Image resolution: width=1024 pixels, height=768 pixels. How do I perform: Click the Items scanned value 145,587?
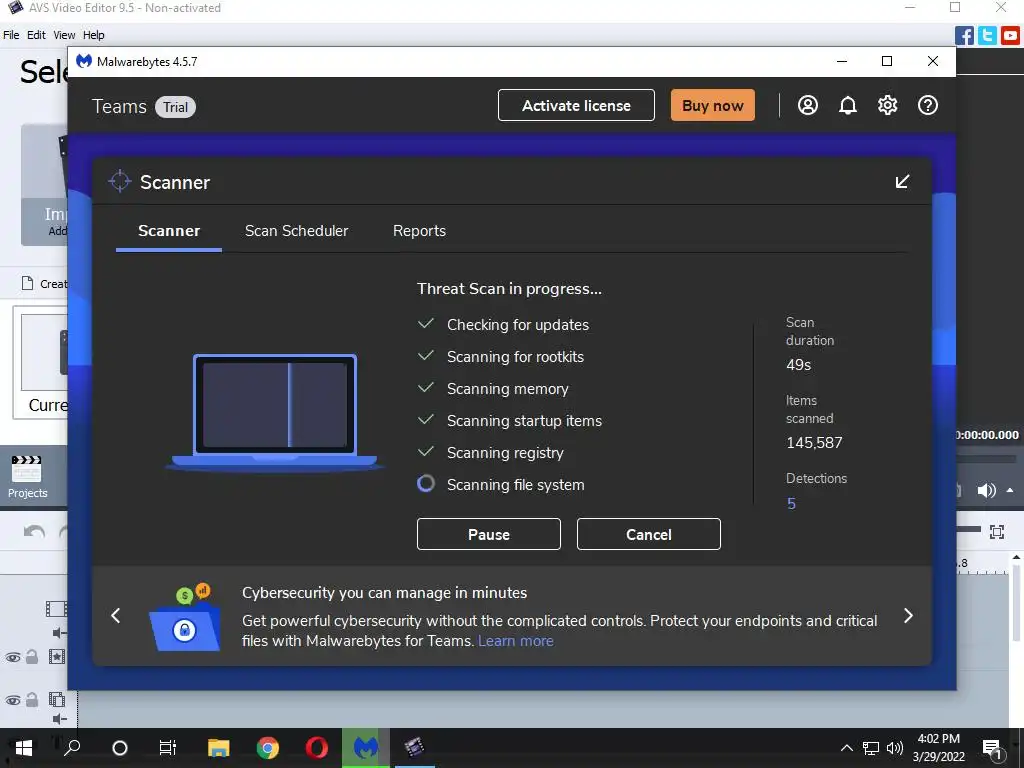pos(814,443)
